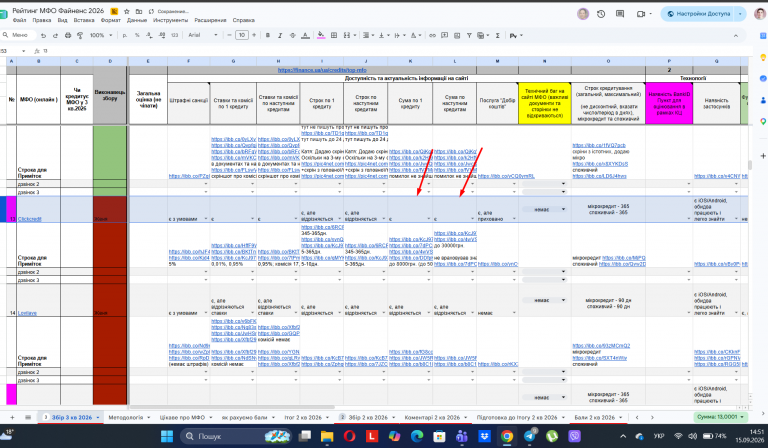Viewport: 768px width, 448px height.
Task: Open the text color picker
Action: click(x=305, y=35)
